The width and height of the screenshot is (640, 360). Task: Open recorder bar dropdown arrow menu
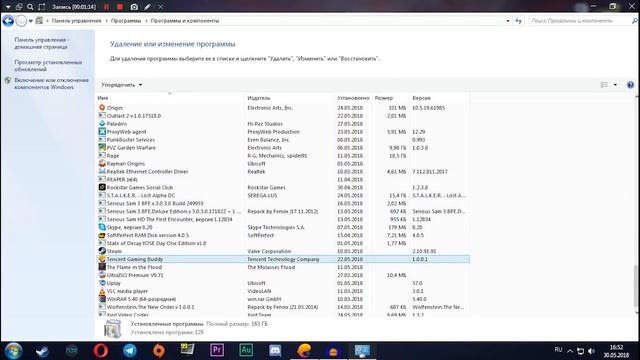tap(8, 7)
